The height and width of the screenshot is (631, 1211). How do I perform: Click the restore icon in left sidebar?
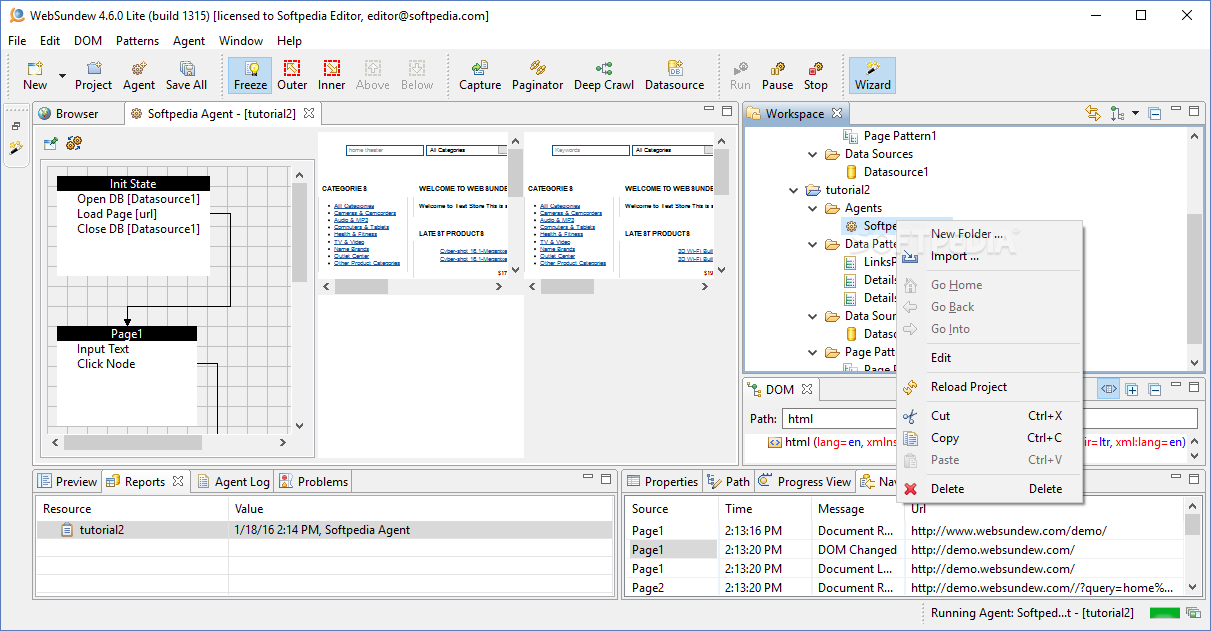click(x=16, y=126)
